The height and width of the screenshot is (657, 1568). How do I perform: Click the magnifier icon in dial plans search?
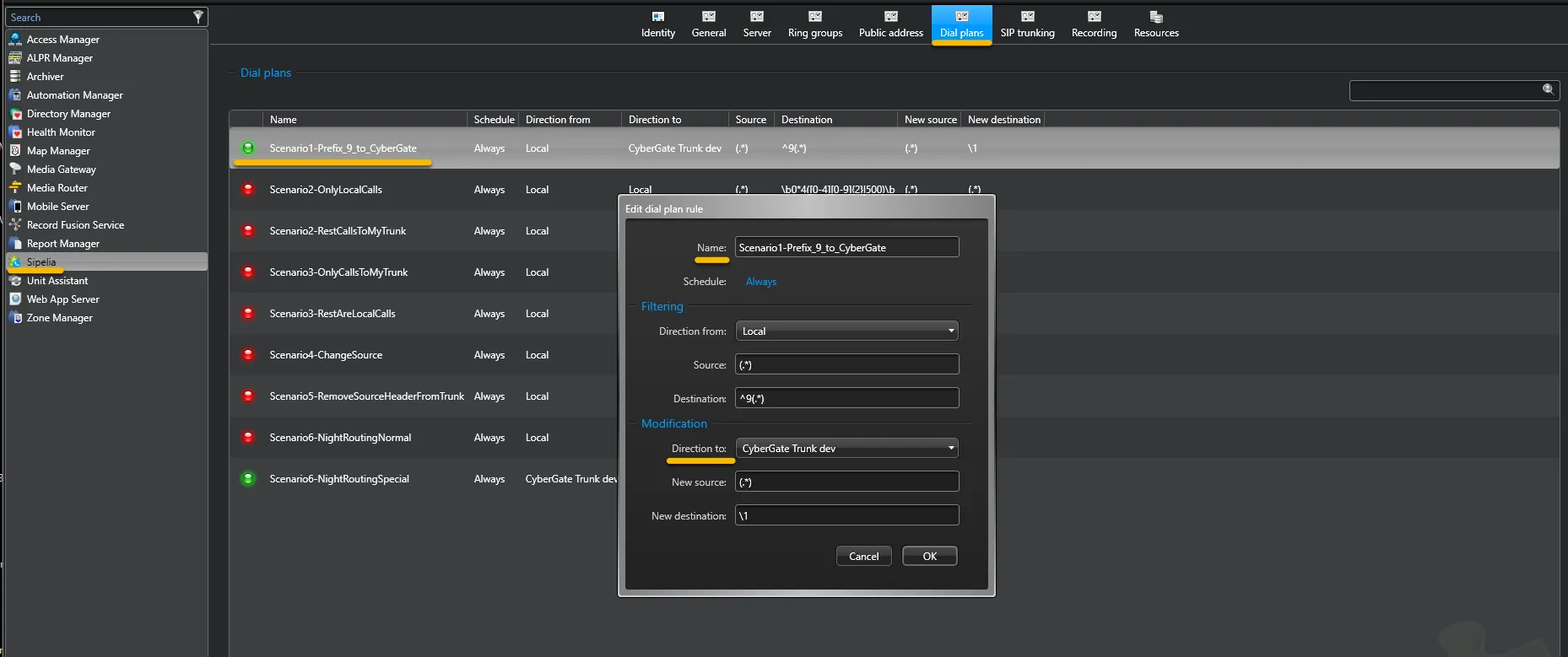1548,89
